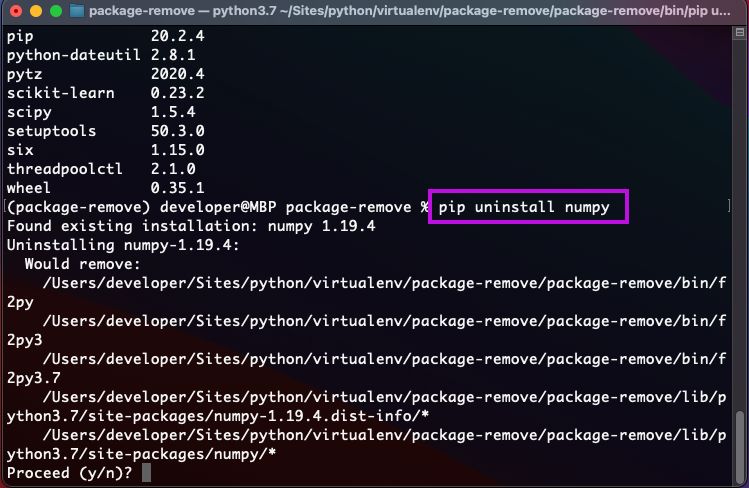The height and width of the screenshot is (488, 749).
Task: Click the 'site-packages/numpy-1.19.4.dist-info/*' path line
Action: click(x=218, y=416)
